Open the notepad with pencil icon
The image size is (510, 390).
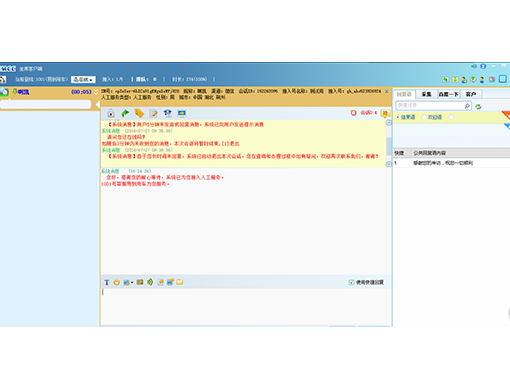pyautogui.click(x=154, y=113)
